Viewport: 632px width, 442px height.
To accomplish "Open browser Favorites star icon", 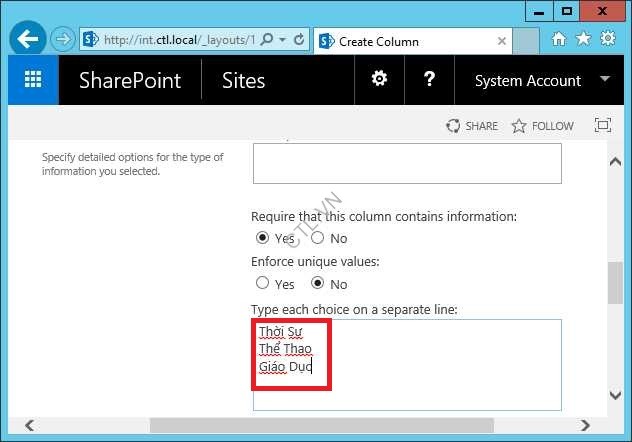I will (583, 39).
